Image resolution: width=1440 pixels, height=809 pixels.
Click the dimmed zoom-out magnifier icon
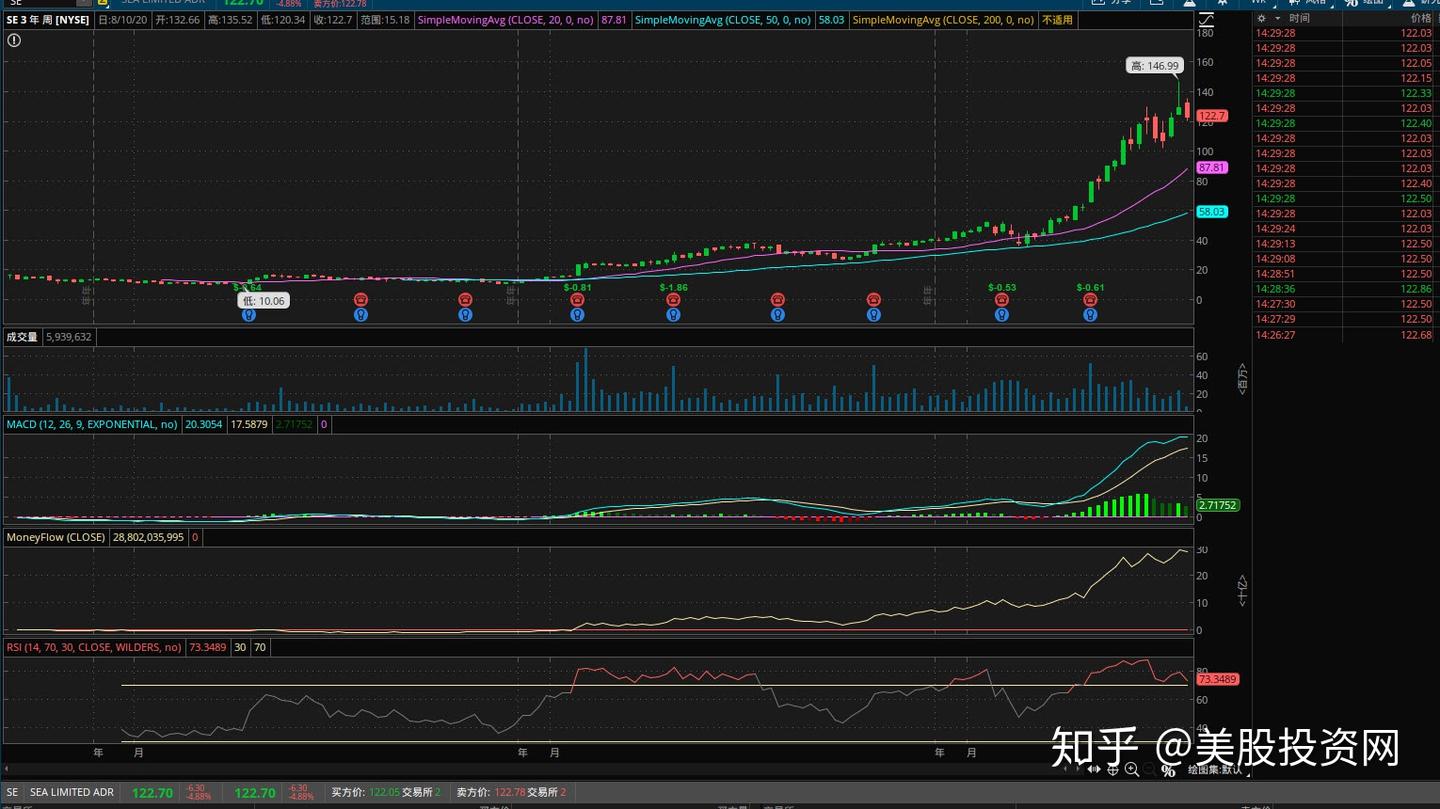pyautogui.click(x=1149, y=771)
